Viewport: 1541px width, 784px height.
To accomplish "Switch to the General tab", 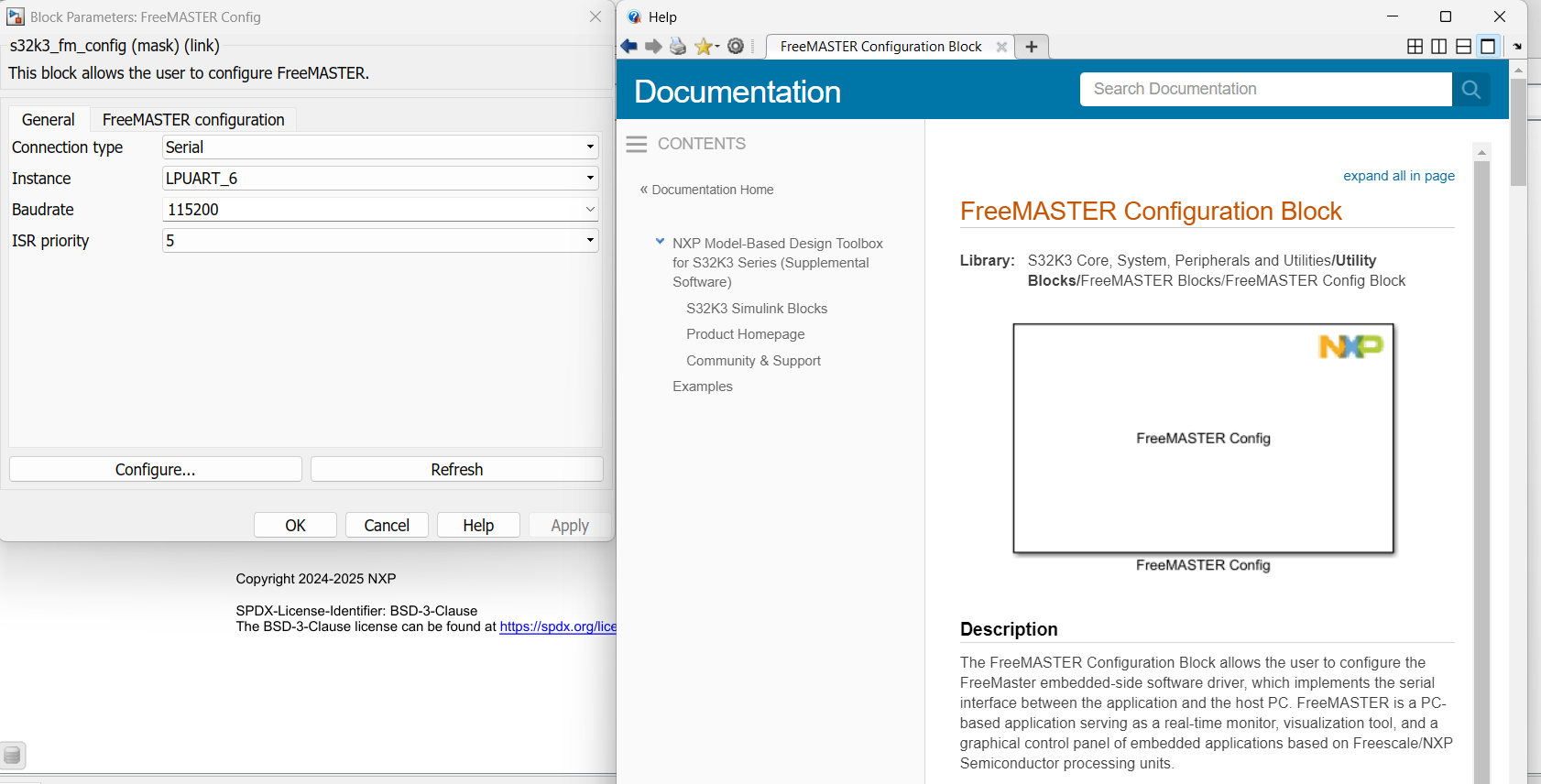I will 49,120.
